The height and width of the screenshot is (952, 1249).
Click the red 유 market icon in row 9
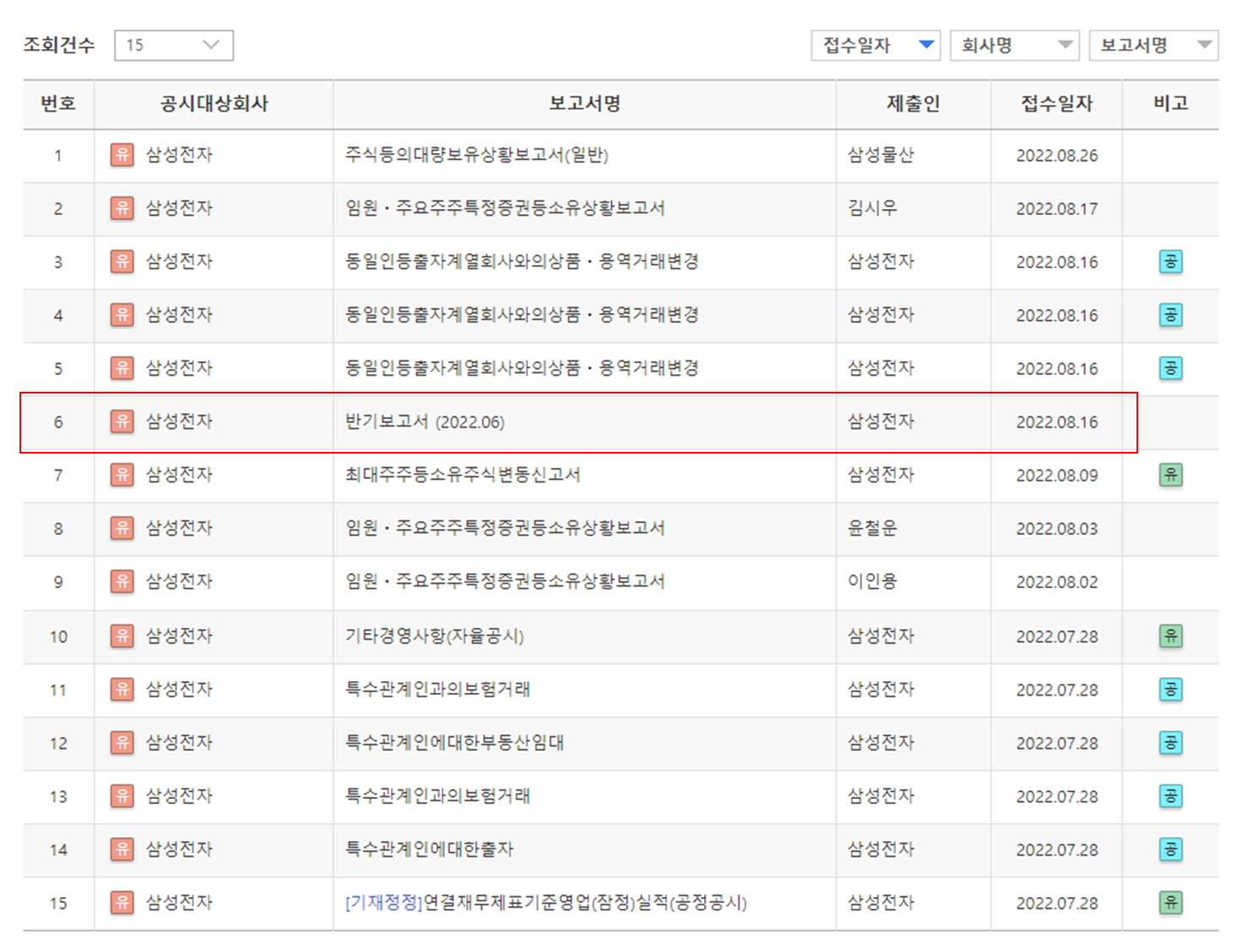(x=123, y=581)
